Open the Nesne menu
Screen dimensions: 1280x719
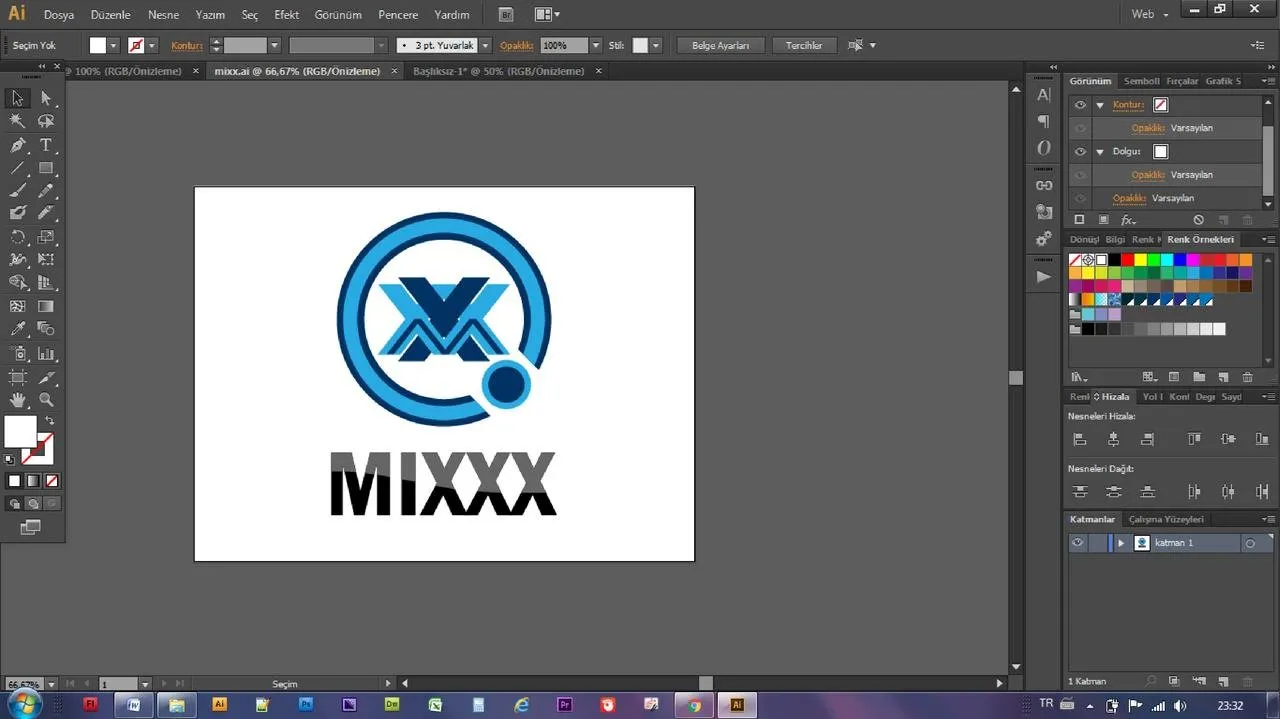tap(164, 15)
